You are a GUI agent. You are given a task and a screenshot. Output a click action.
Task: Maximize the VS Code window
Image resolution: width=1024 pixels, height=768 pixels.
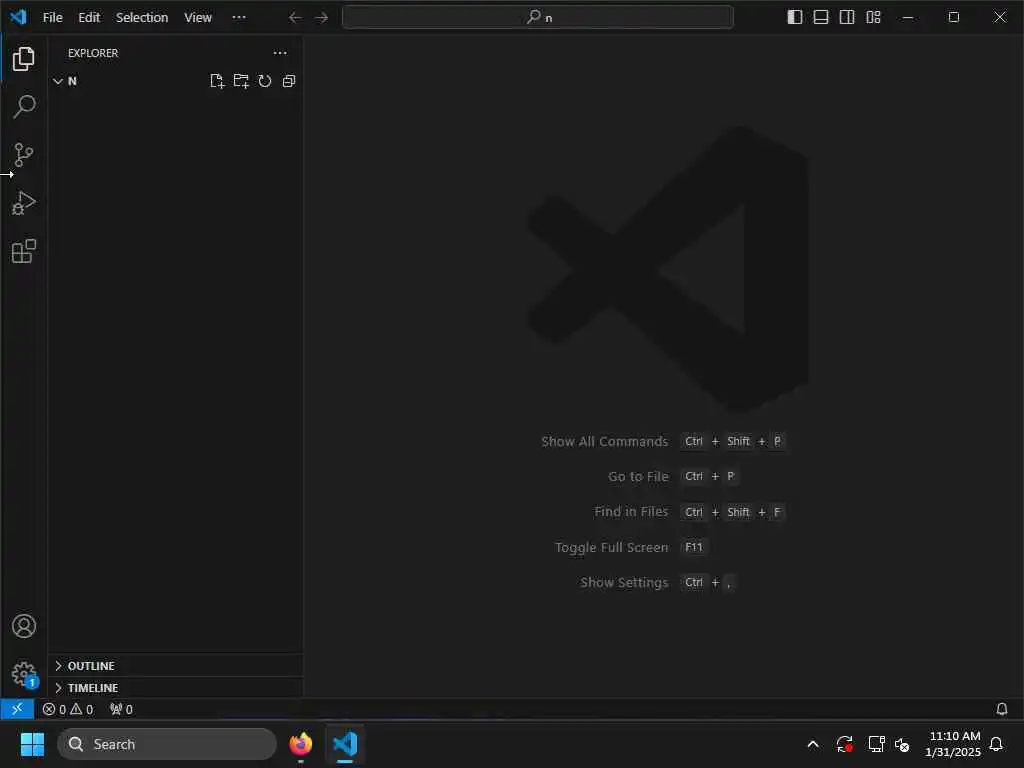(953, 18)
